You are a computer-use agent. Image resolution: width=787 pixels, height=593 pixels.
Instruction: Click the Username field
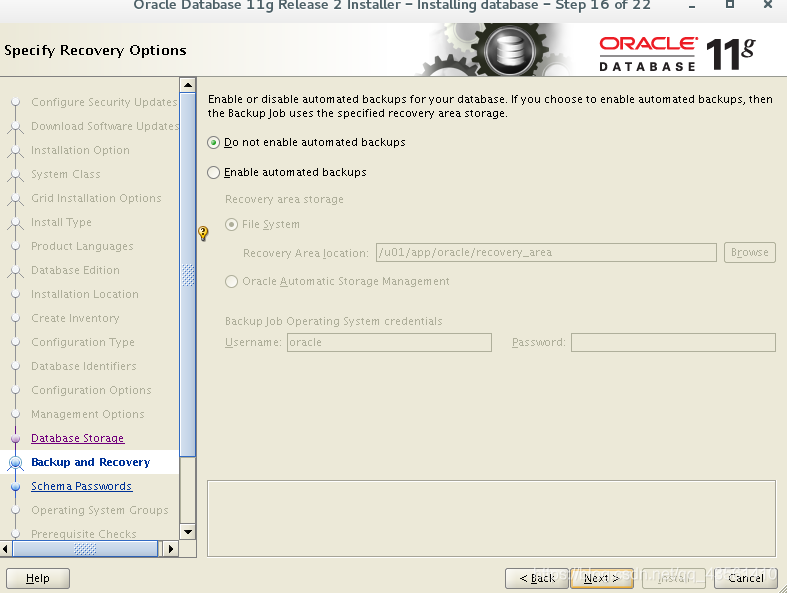tap(389, 342)
